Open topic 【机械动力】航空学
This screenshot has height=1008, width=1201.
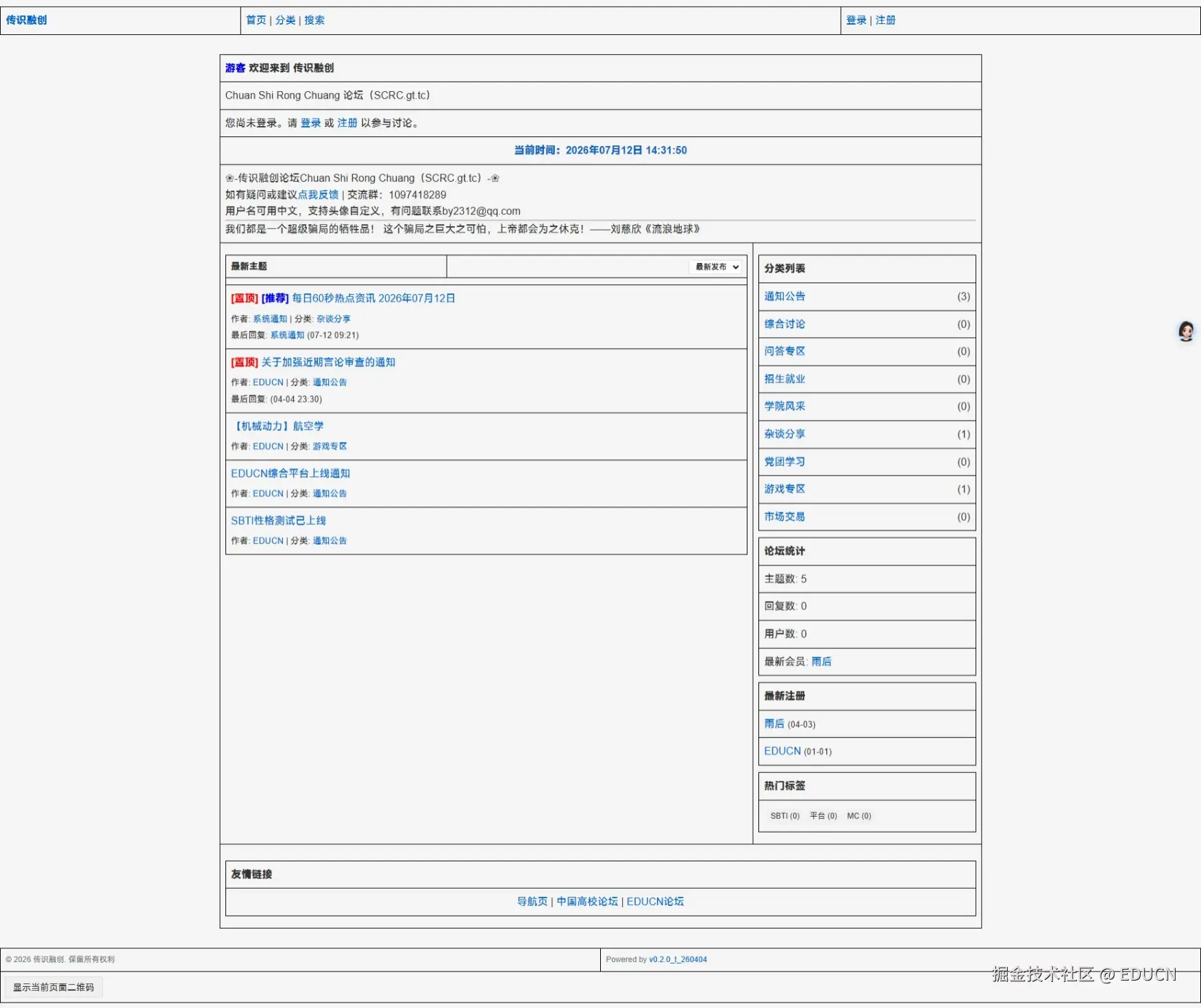click(x=277, y=426)
